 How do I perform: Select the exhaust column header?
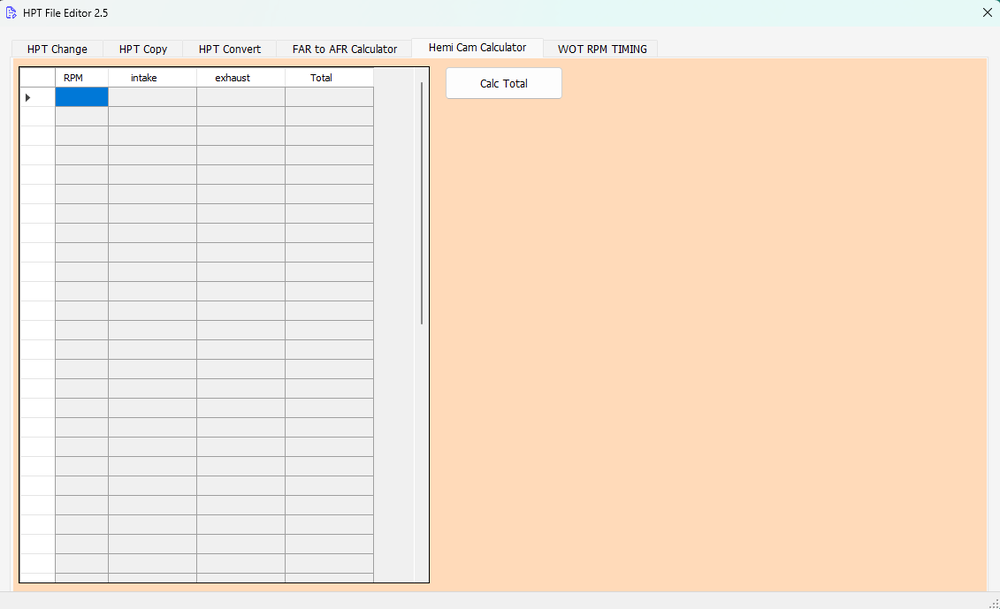click(234, 77)
